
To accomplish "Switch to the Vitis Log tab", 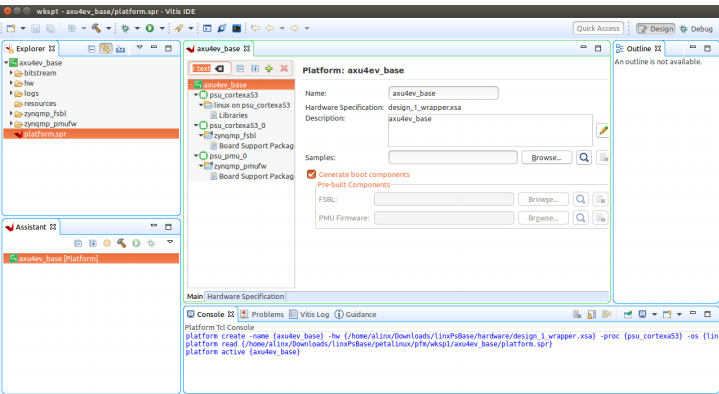I will [x=310, y=314].
